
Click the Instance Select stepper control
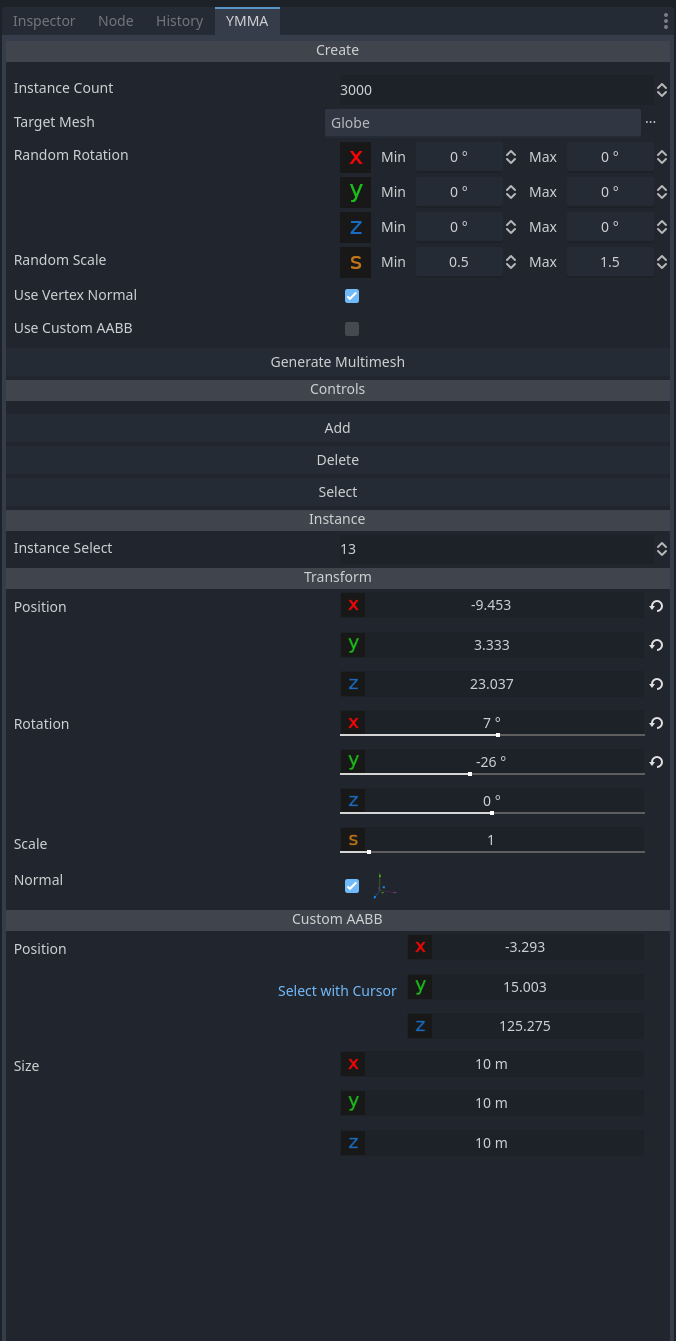[662, 548]
